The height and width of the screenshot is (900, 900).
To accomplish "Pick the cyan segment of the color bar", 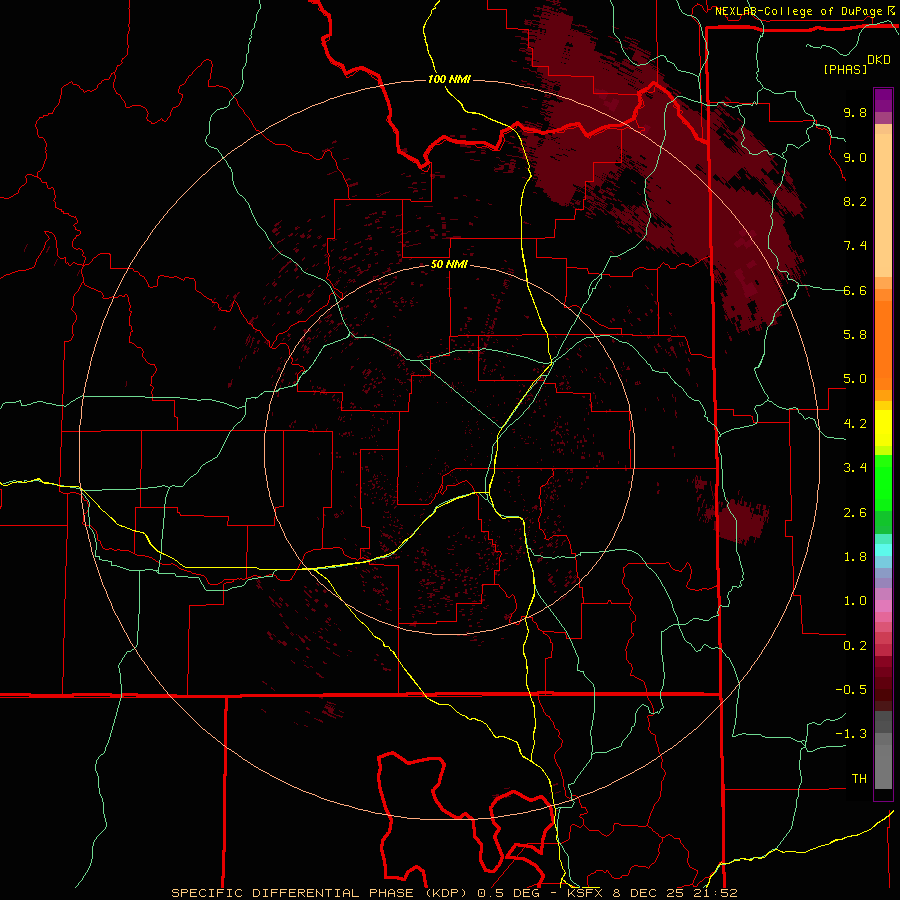I will [x=883, y=550].
